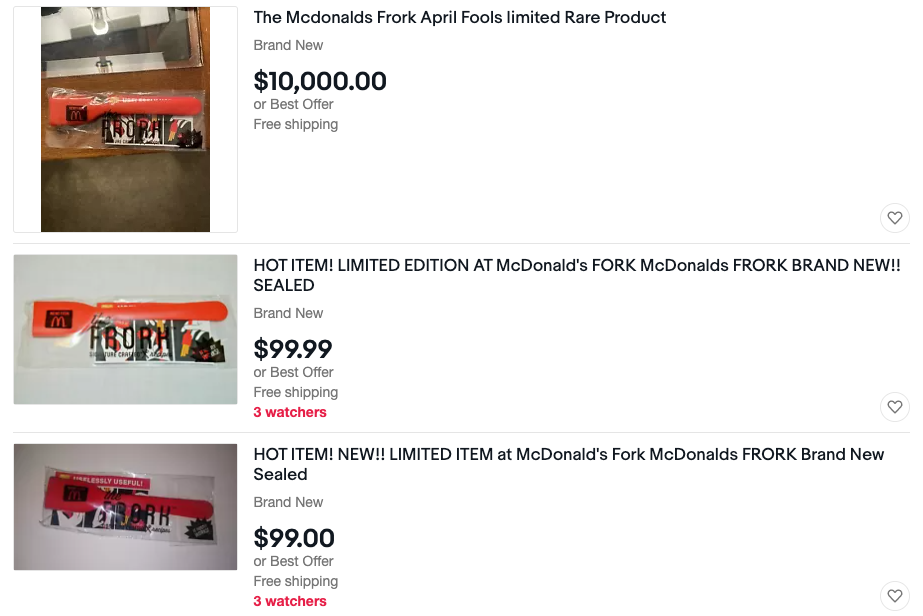
Task: Save the $99.00 Frork listing with heart icon
Action: pyautogui.click(x=894, y=596)
